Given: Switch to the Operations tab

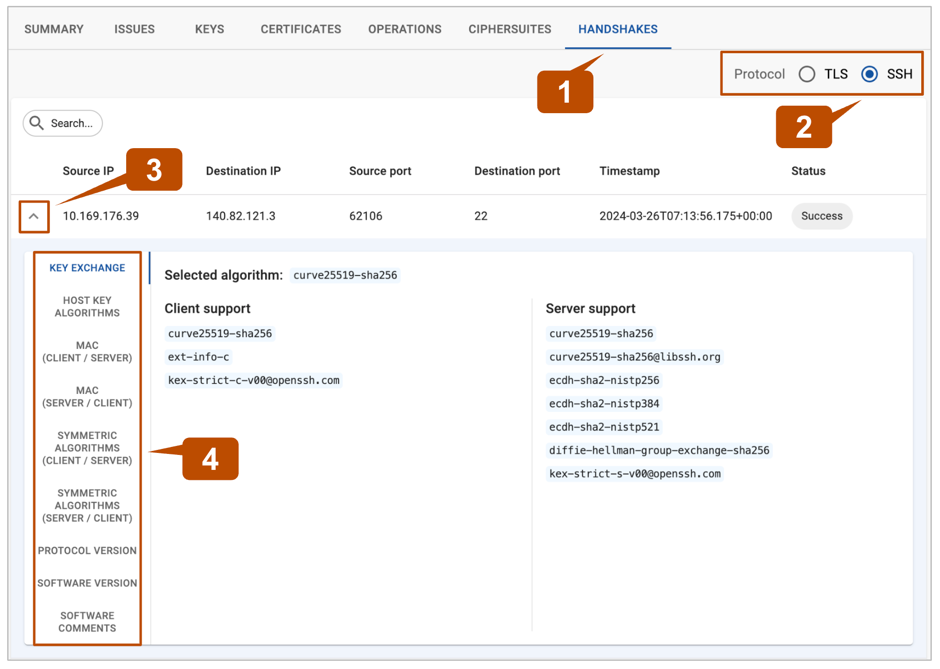Looking at the screenshot, I should coord(404,29).
